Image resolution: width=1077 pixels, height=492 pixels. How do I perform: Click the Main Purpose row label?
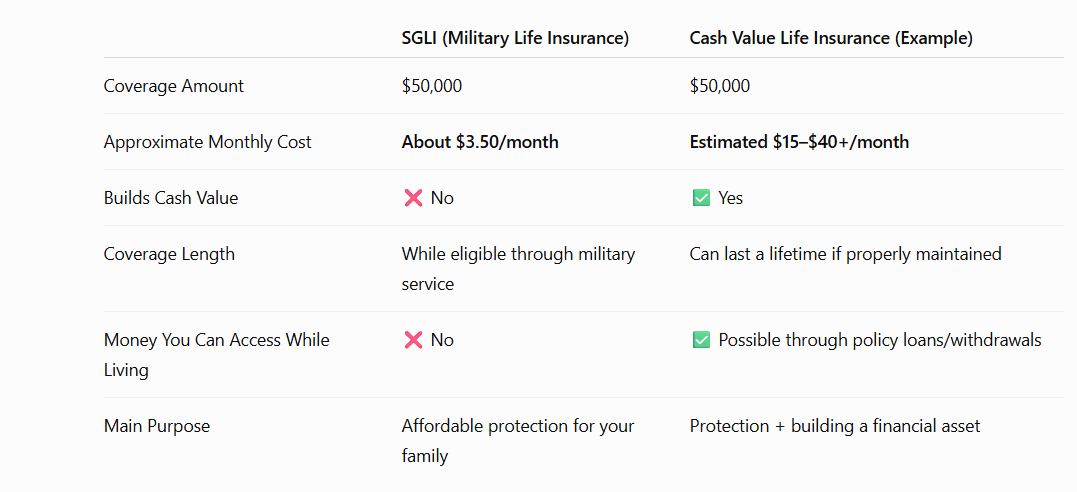tap(157, 426)
